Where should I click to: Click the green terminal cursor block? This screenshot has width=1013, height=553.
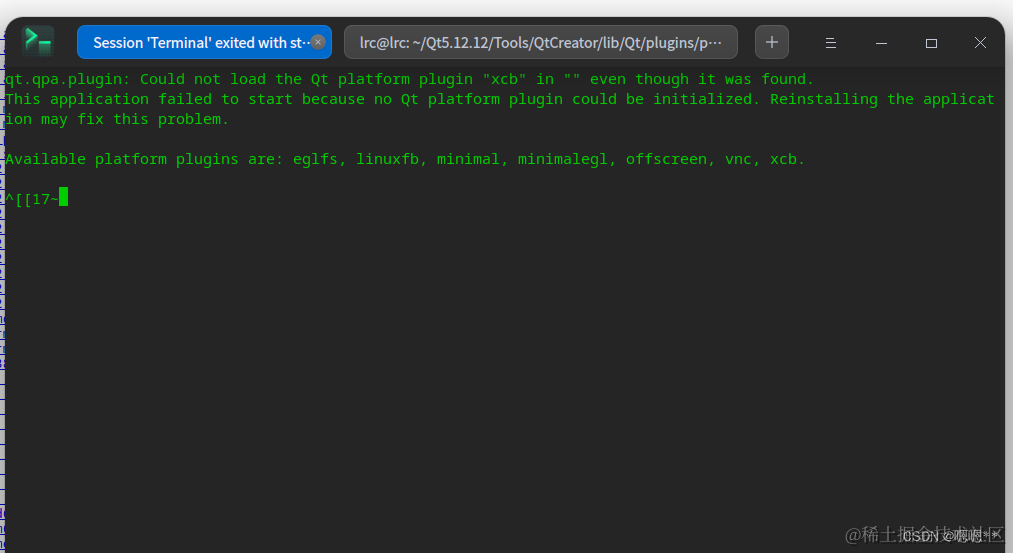[63, 197]
